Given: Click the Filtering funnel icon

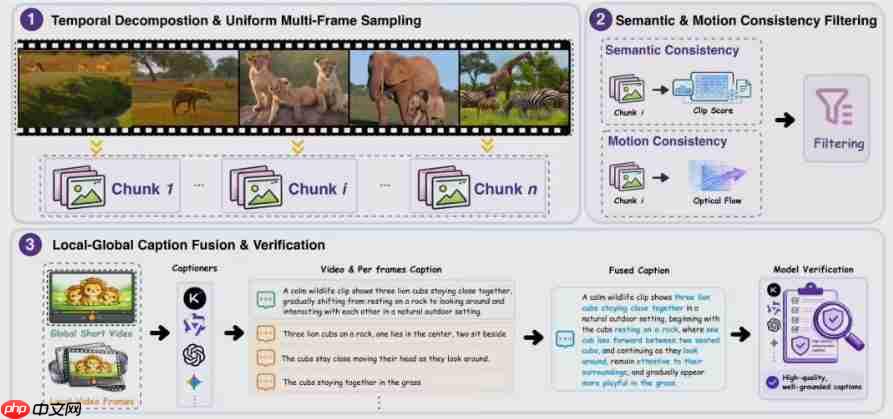Looking at the screenshot, I should click(x=835, y=106).
